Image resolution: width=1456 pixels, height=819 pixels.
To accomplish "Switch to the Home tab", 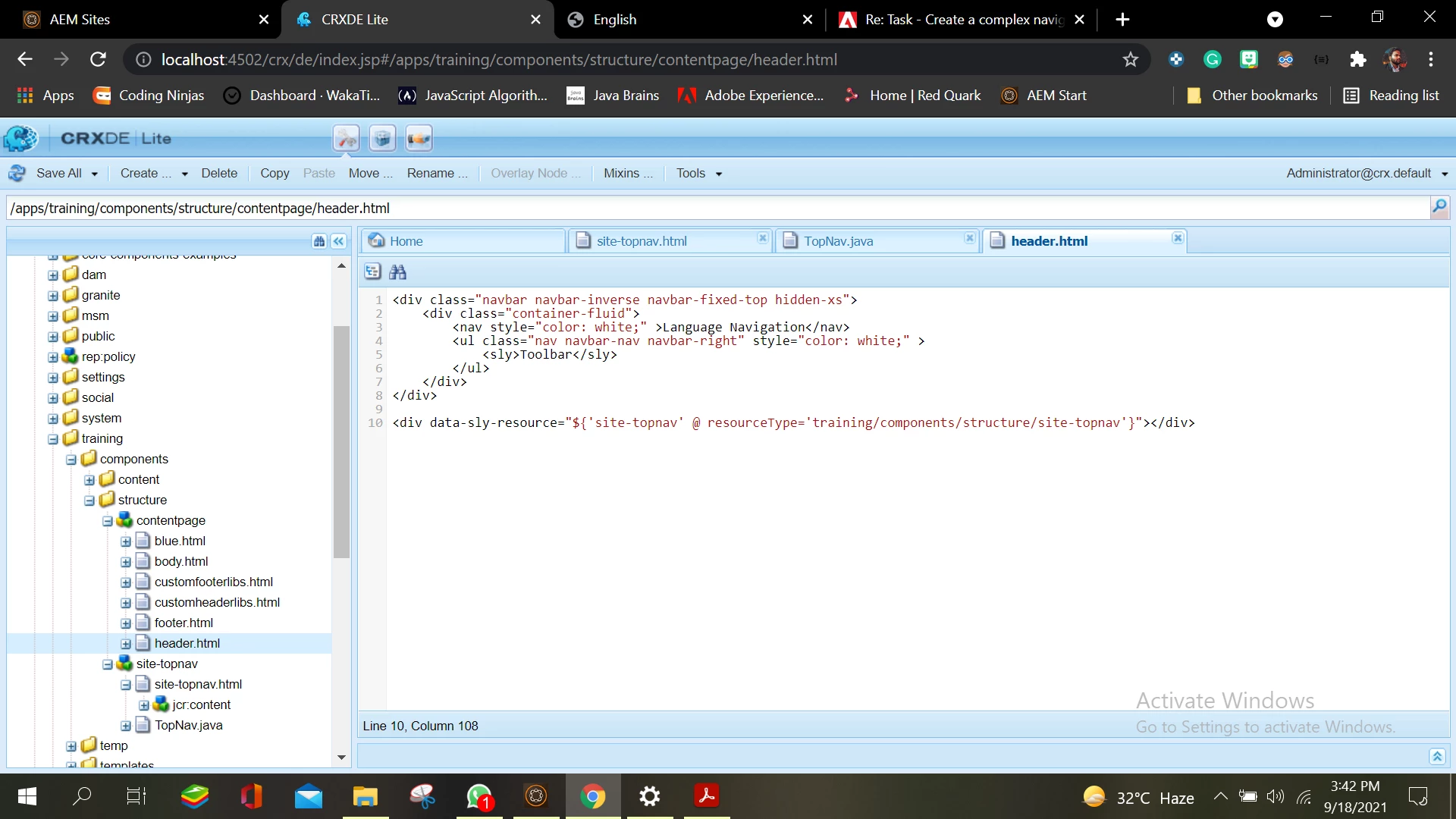I will click(x=406, y=241).
